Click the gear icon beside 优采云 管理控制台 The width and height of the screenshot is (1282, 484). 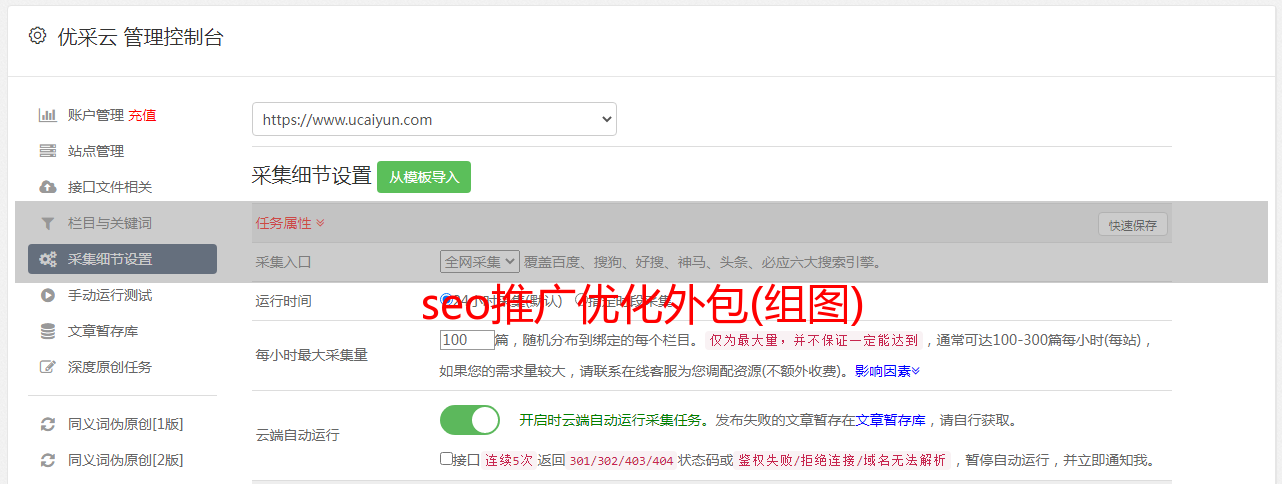[x=37, y=37]
